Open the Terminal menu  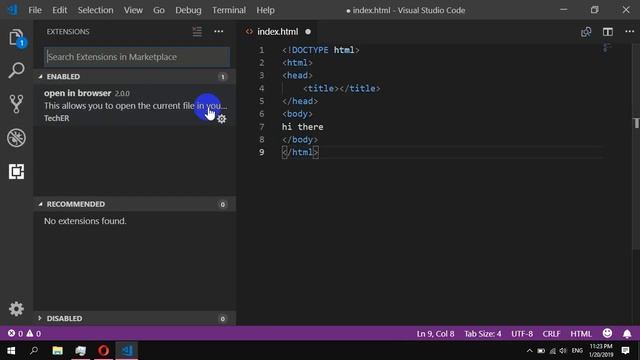pyautogui.click(x=229, y=10)
